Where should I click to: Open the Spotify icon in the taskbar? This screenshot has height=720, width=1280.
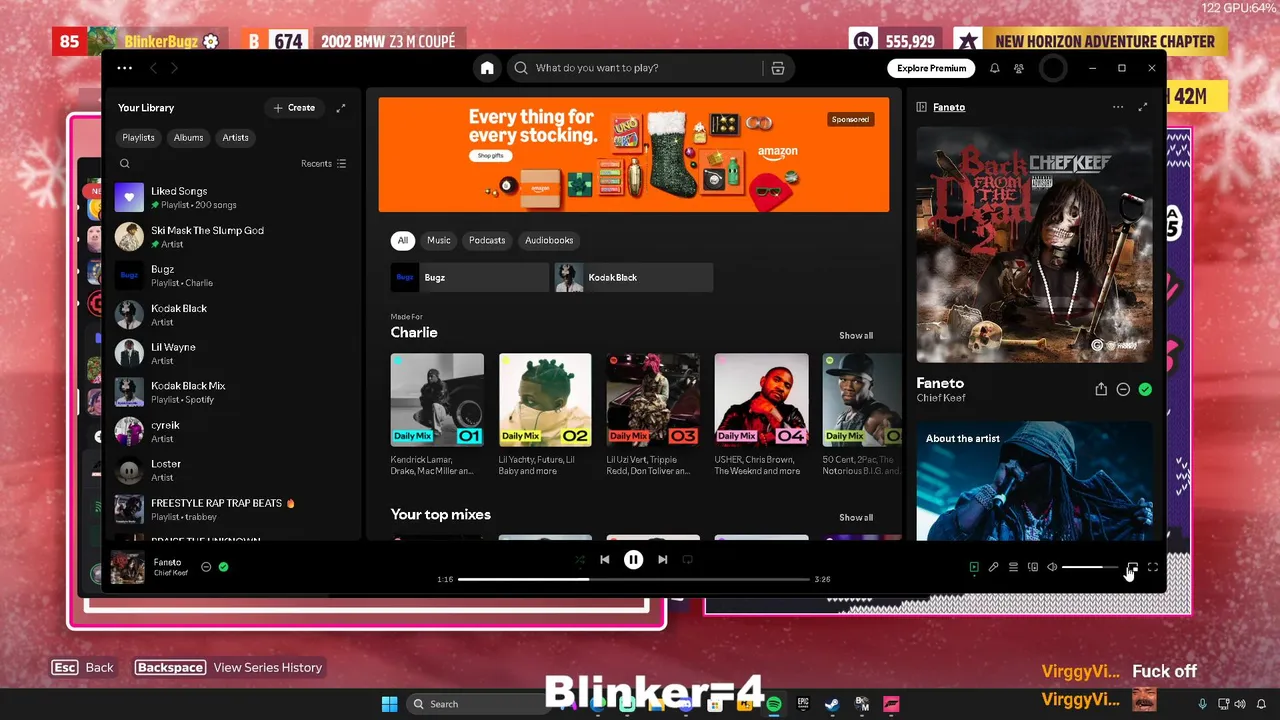(x=774, y=704)
